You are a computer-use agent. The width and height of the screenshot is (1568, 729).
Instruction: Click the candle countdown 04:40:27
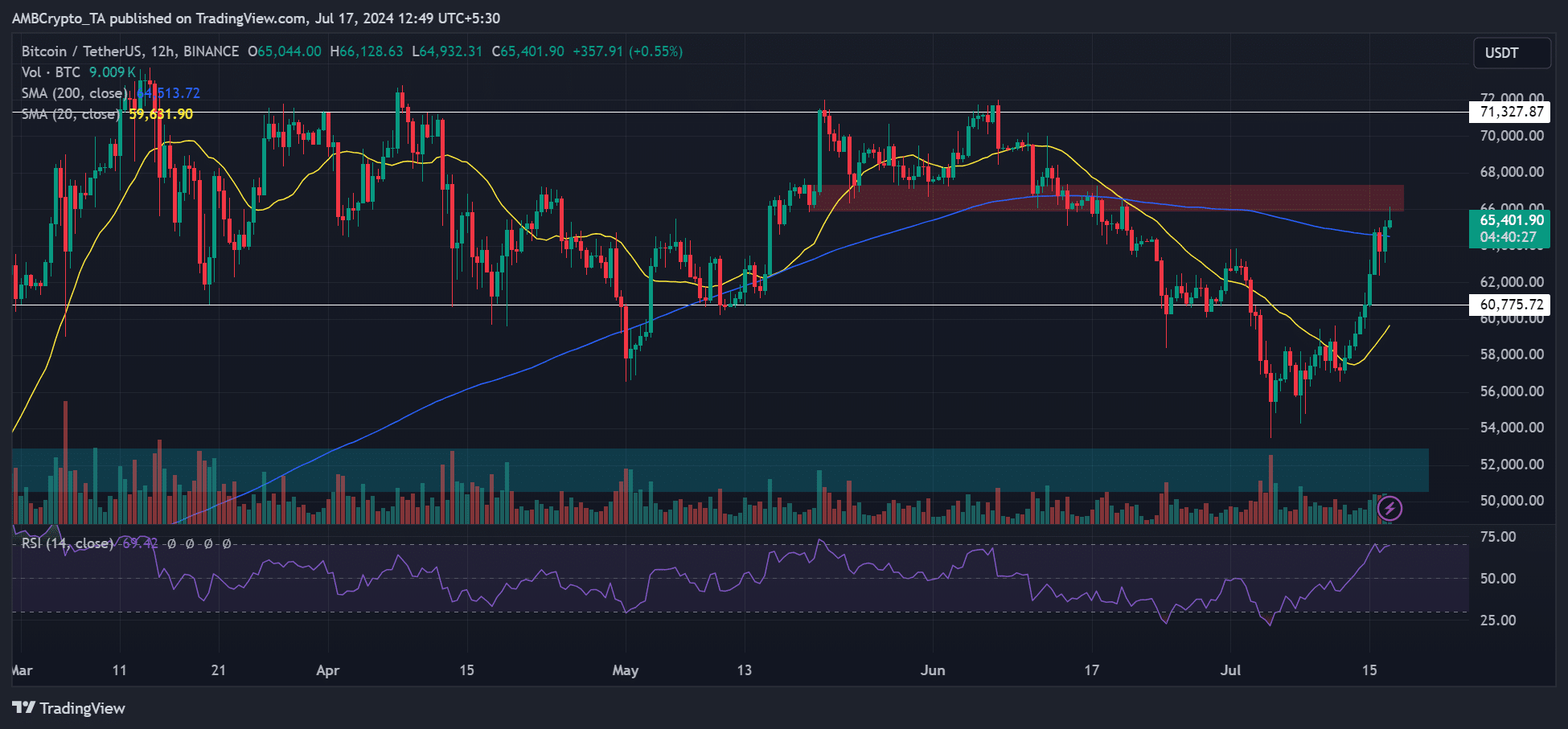(1510, 238)
